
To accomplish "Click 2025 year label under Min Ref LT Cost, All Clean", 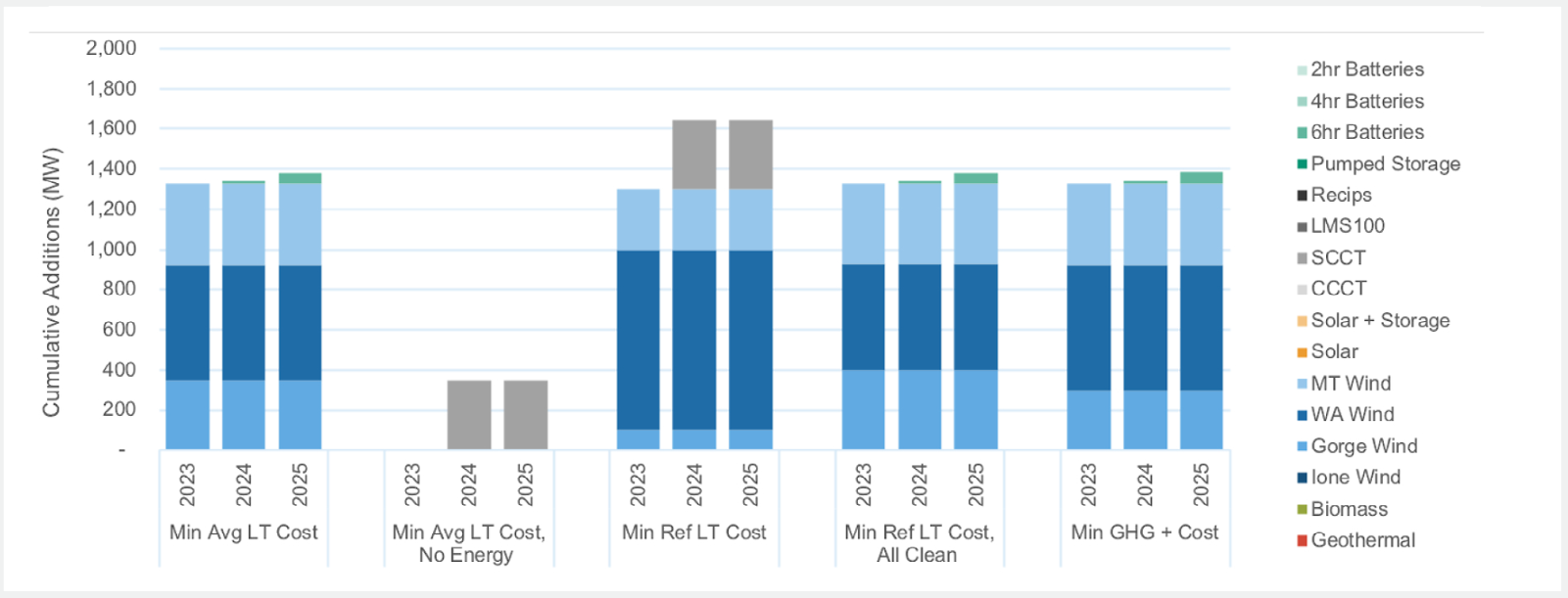I will tap(975, 484).
